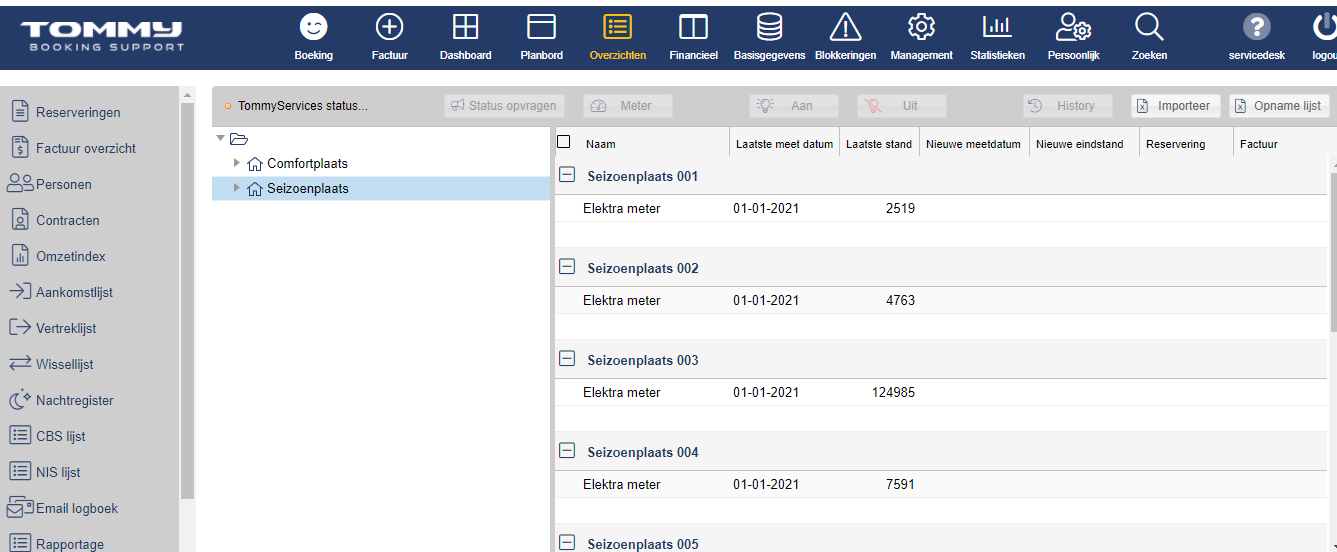Sort by Laatste meet datum column
The height and width of the screenshot is (552, 1337).
(784, 144)
